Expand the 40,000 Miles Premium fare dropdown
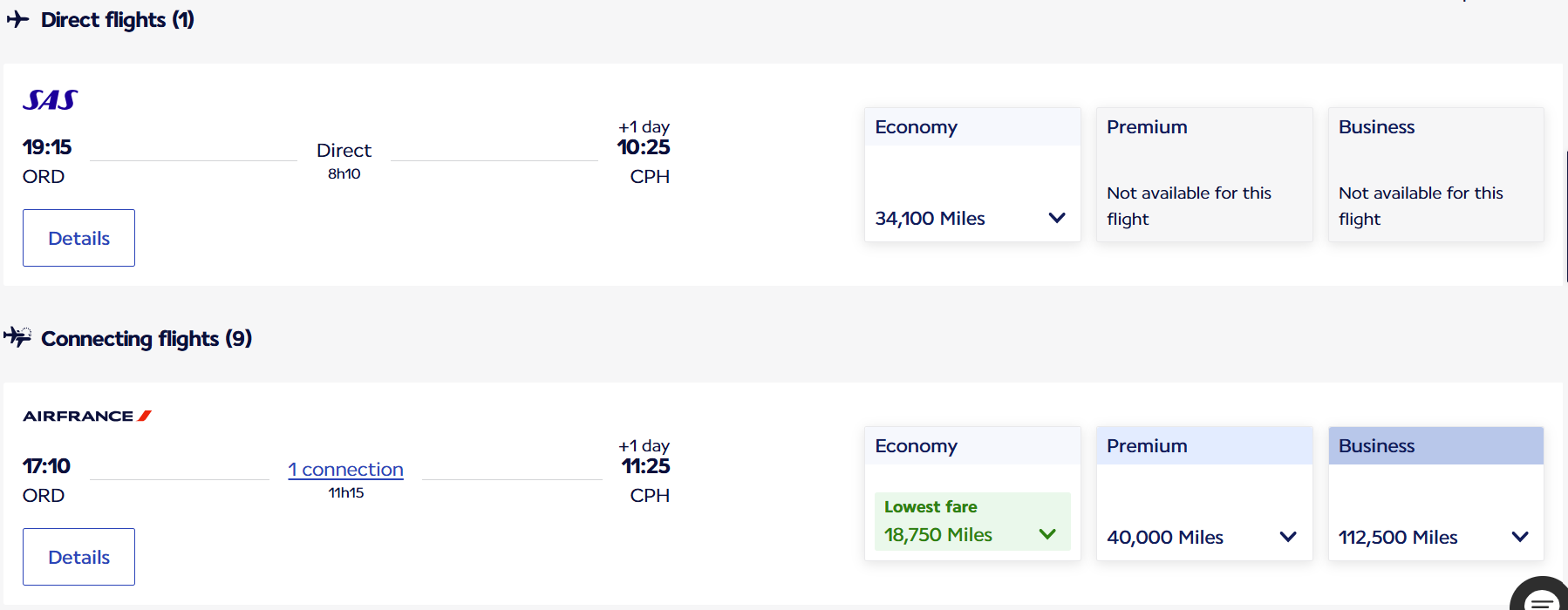This screenshot has width=1568, height=610. [x=1288, y=537]
